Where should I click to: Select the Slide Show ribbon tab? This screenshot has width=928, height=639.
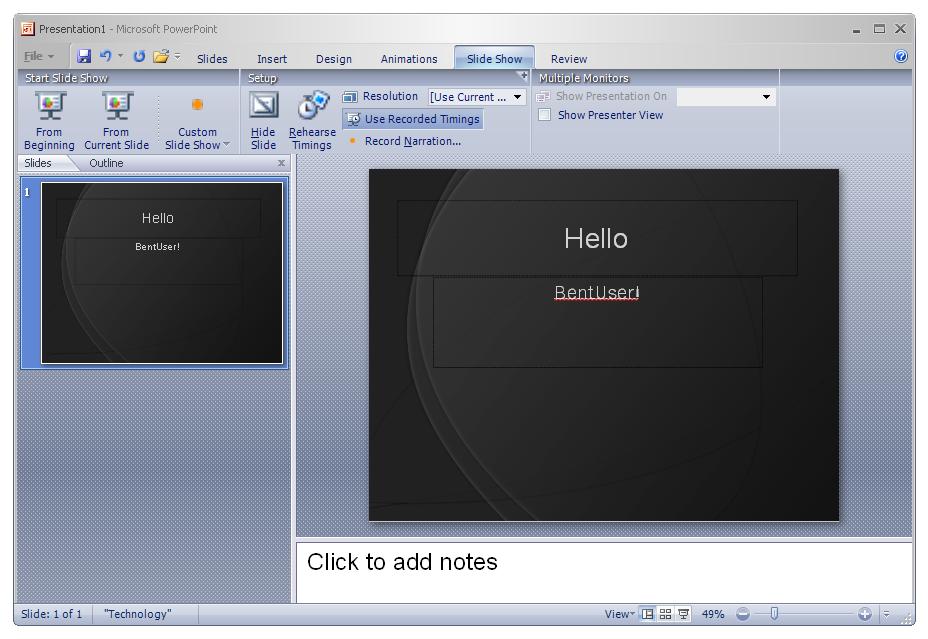[x=494, y=59]
